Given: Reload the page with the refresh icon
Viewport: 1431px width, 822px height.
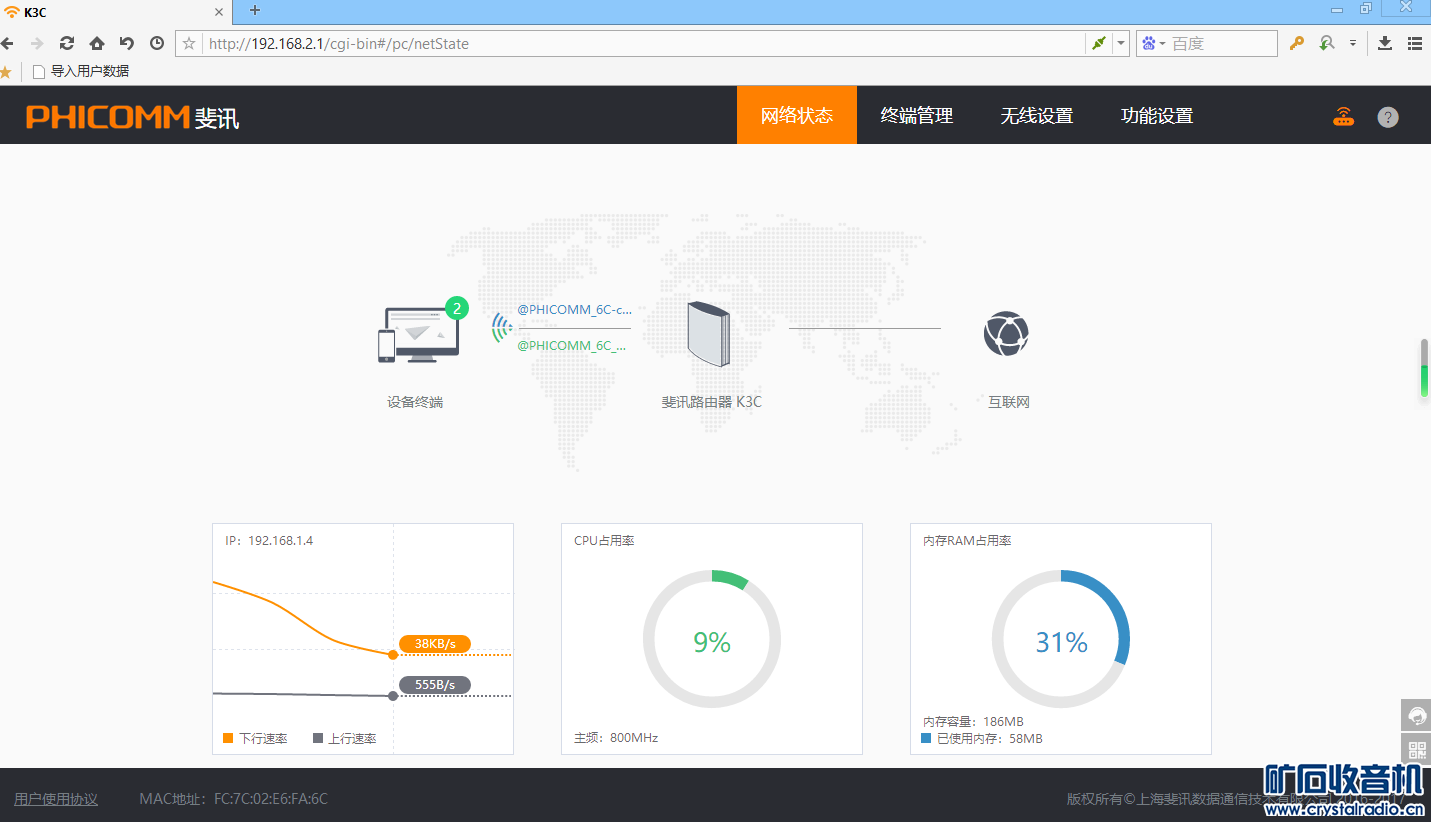Looking at the screenshot, I should (67, 43).
